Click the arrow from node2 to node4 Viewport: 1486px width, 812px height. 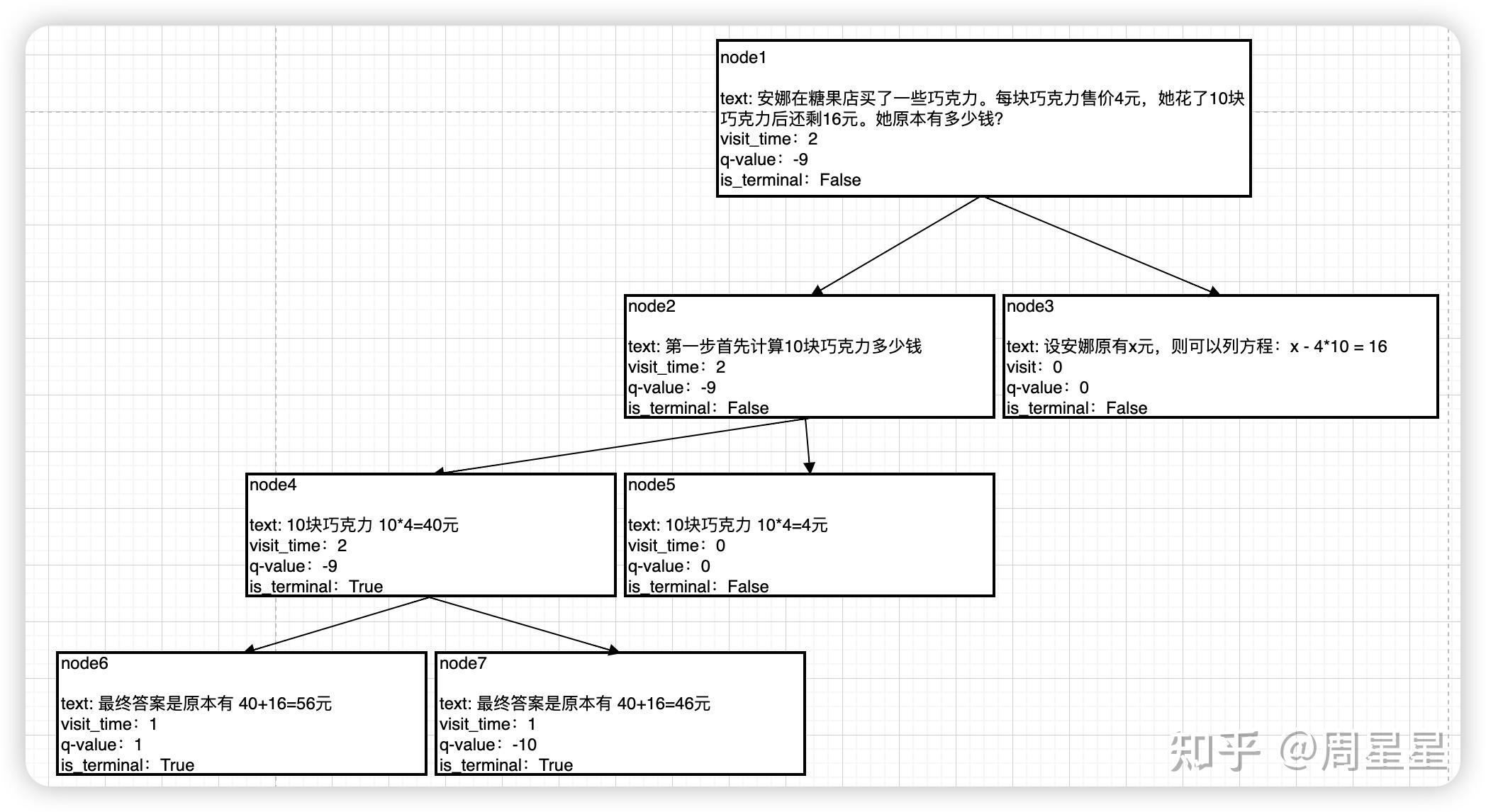tap(620, 446)
